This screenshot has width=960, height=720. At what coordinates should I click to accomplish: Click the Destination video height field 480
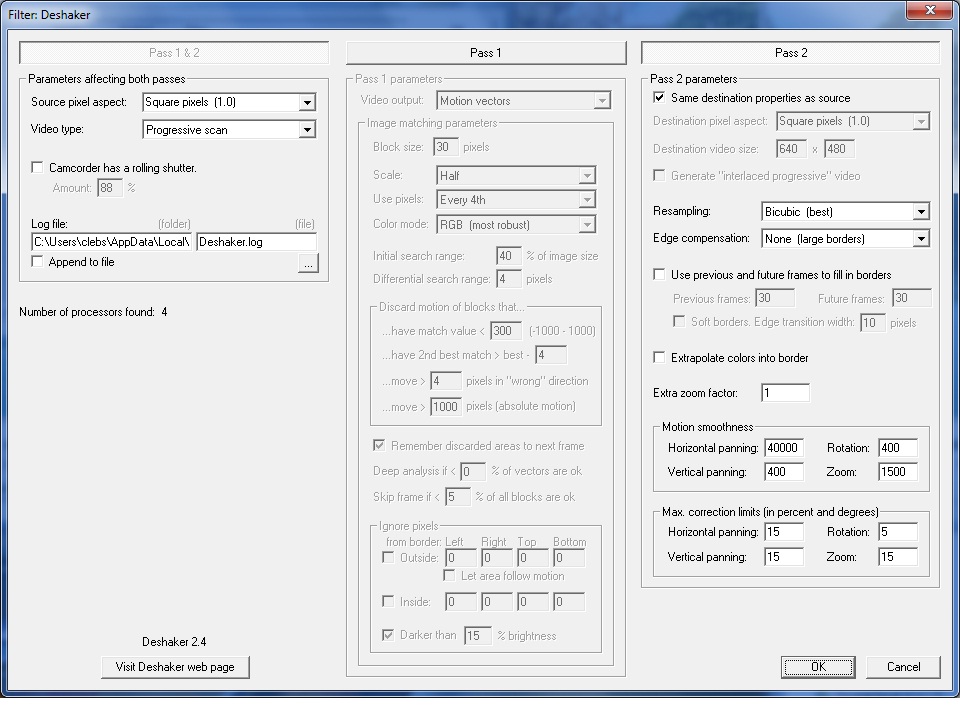pos(839,148)
